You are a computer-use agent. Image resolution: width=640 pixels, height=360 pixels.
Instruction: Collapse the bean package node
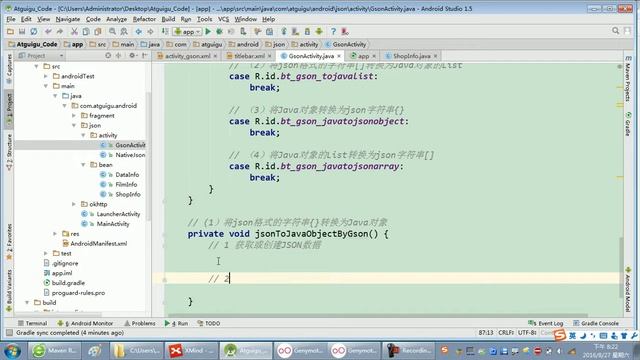pyautogui.click(x=83, y=164)
